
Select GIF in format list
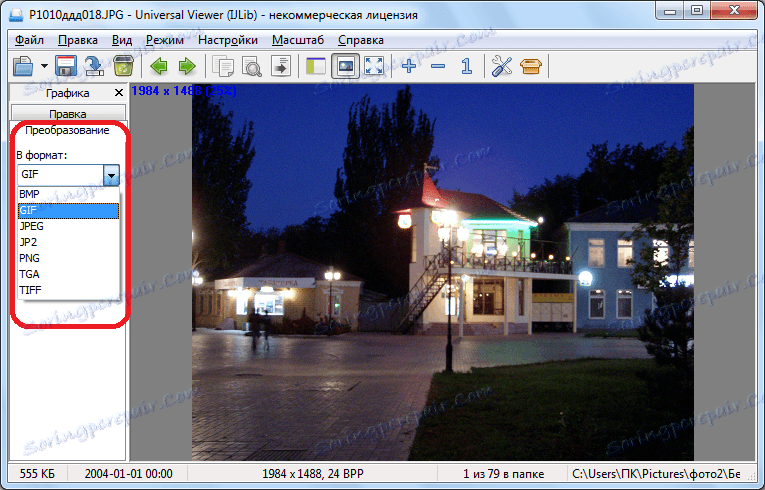(x=68, y=210)
